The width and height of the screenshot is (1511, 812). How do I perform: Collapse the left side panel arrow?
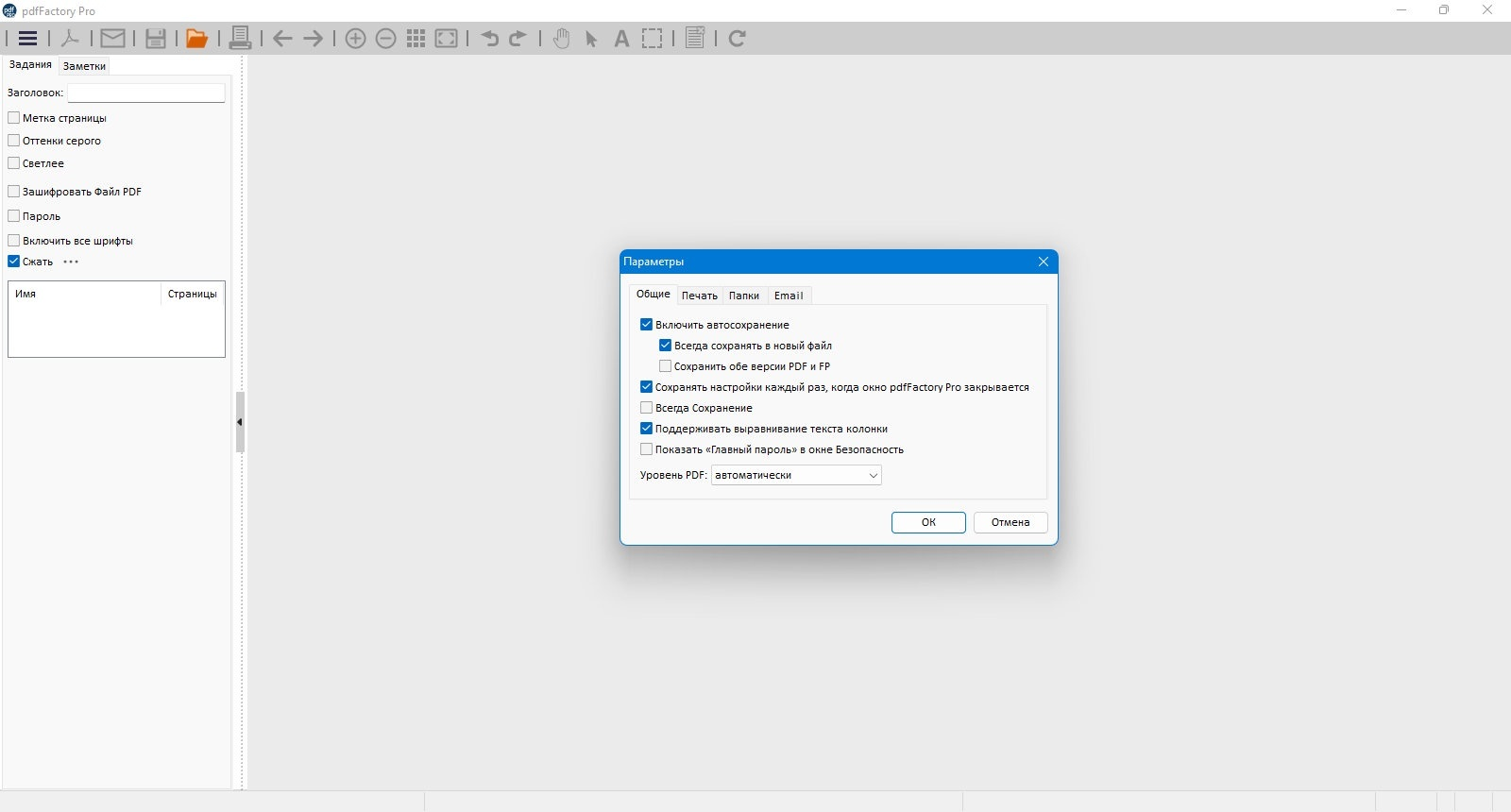(x=240, y=422)
